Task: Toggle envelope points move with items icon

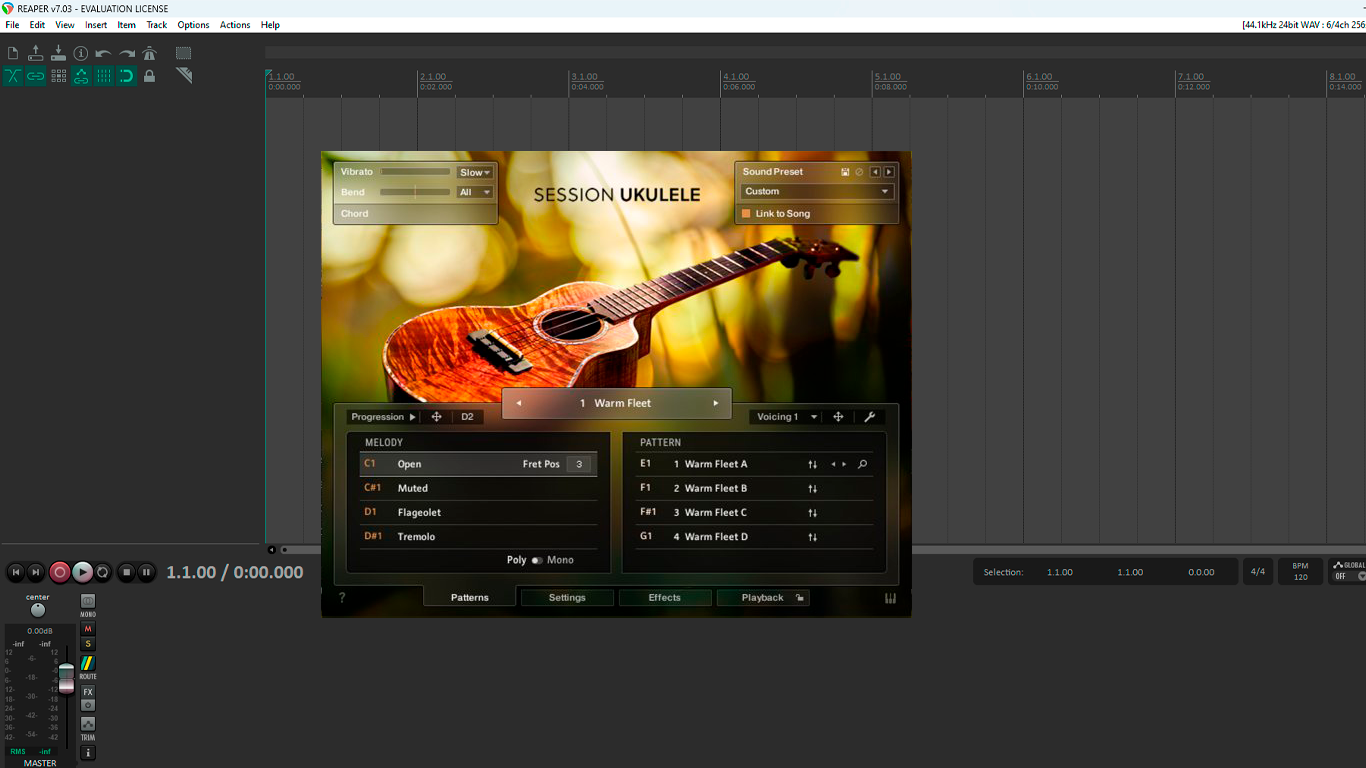Action: 81,76
